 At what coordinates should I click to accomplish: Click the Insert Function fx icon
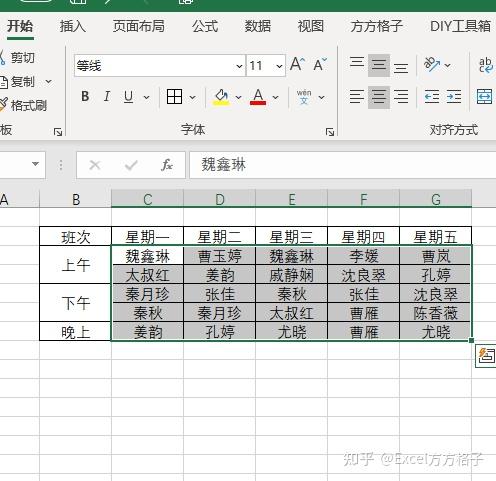pyautogui.click(x=167, y=165)
